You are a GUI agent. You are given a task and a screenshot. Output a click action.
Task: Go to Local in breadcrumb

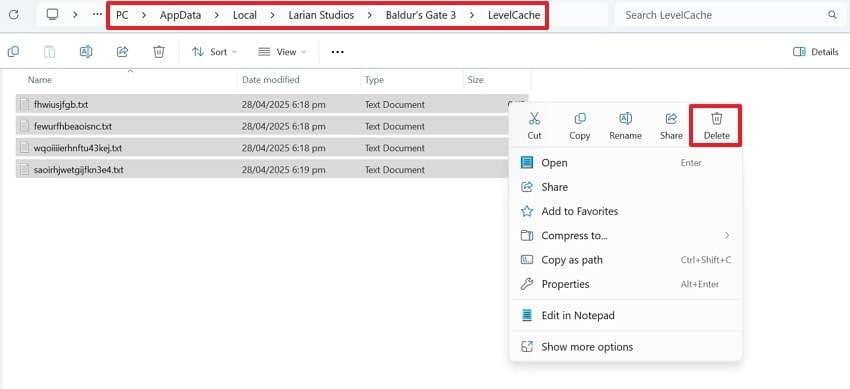(x=244, y=15)
